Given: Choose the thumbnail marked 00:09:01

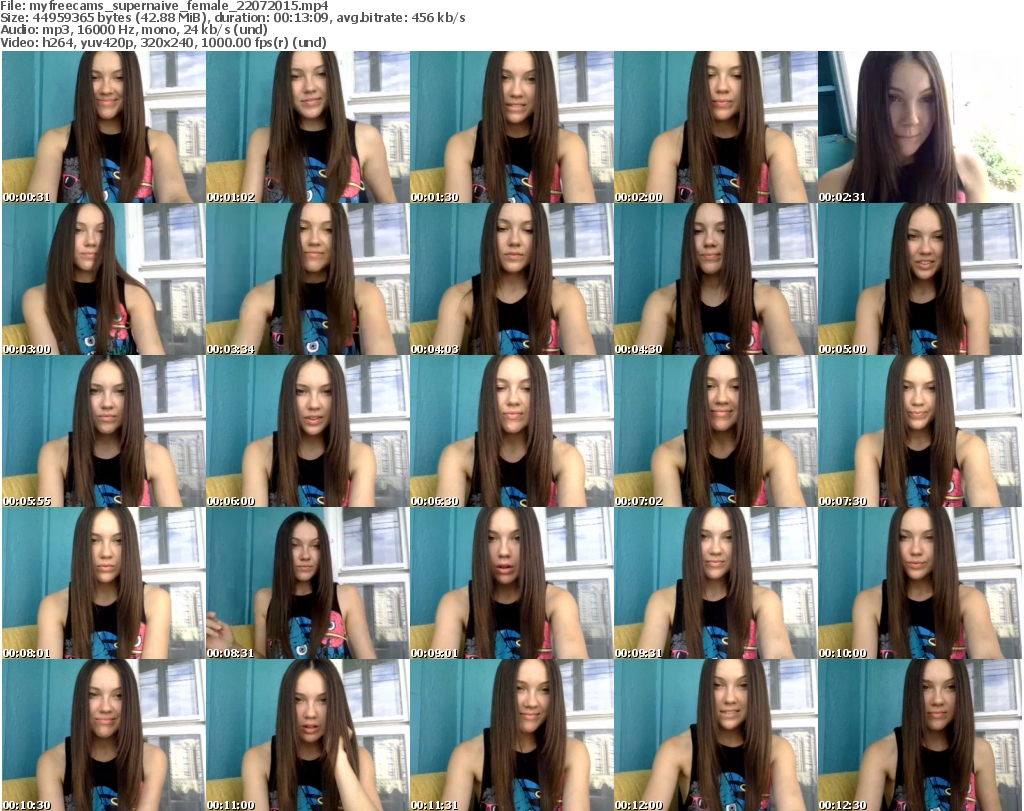Looking at the screenshot, I should tap(512, 583).
